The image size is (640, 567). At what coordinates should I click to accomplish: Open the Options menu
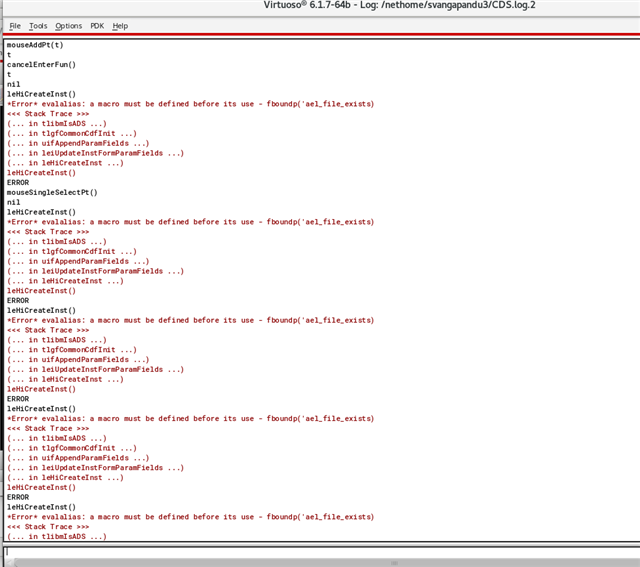(x=69, y=26)
